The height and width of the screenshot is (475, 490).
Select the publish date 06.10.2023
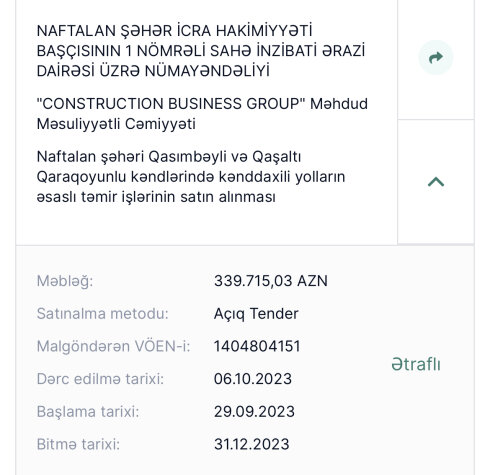[x=253, y=379]
